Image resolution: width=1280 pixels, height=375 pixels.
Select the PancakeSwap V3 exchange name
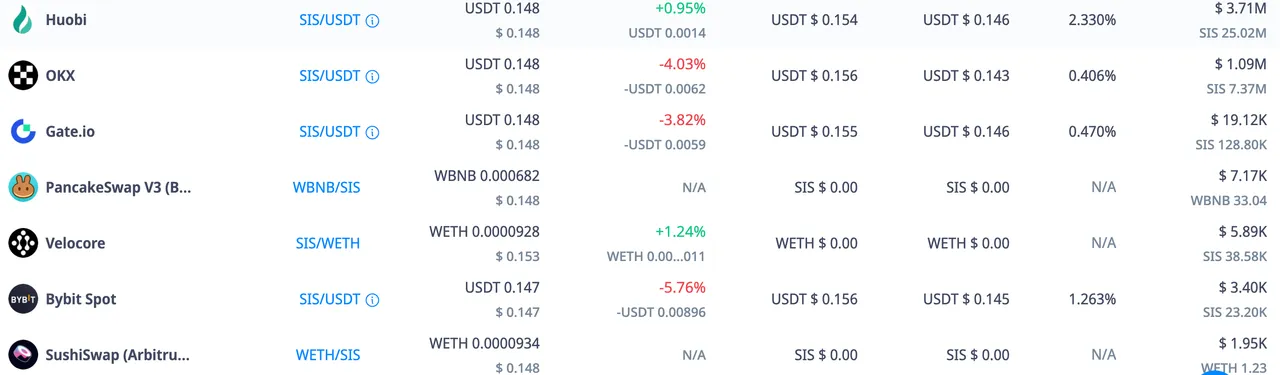point(118,187)
